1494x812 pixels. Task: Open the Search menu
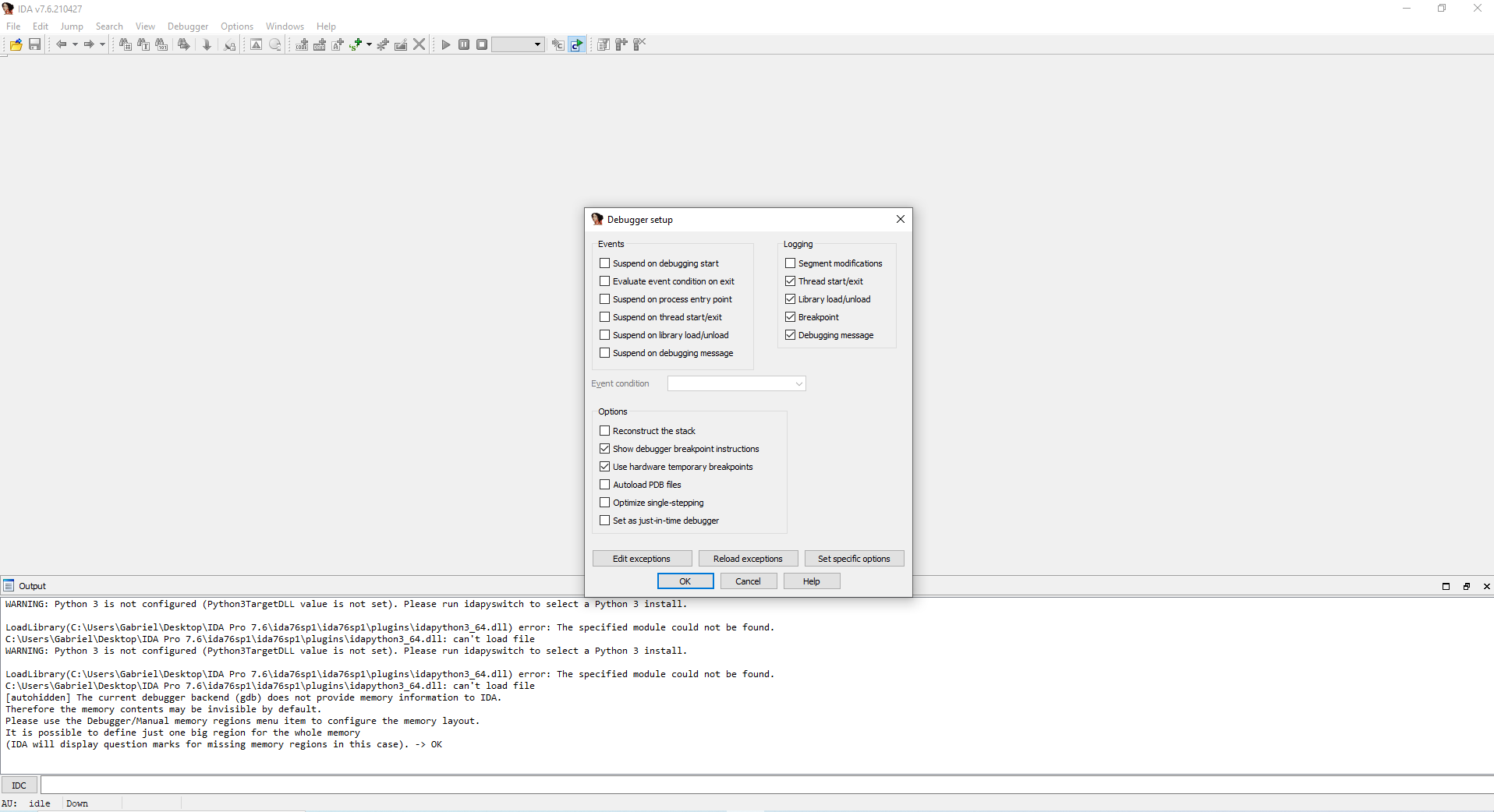coord(109,26)
